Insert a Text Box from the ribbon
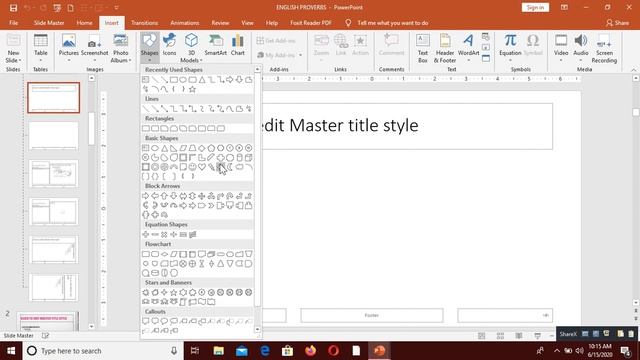The height and width of the screenshot is (360, 640). pyautogui.click(x=423, y=49)
